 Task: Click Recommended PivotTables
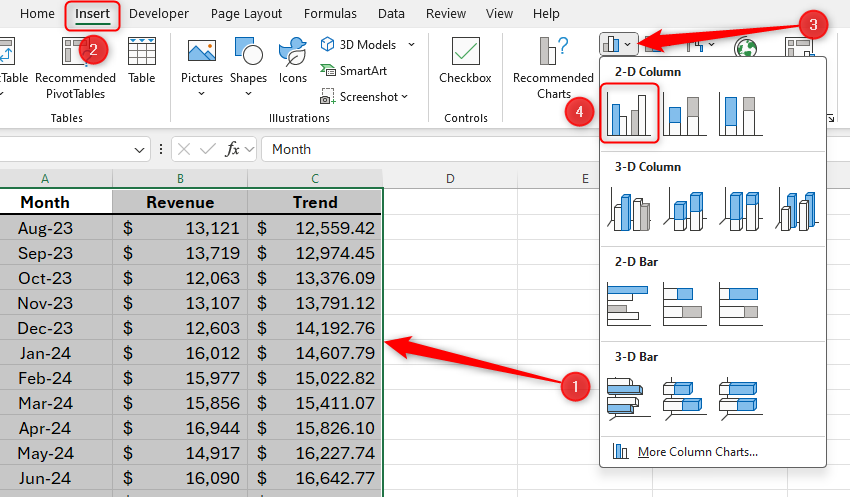75,68
